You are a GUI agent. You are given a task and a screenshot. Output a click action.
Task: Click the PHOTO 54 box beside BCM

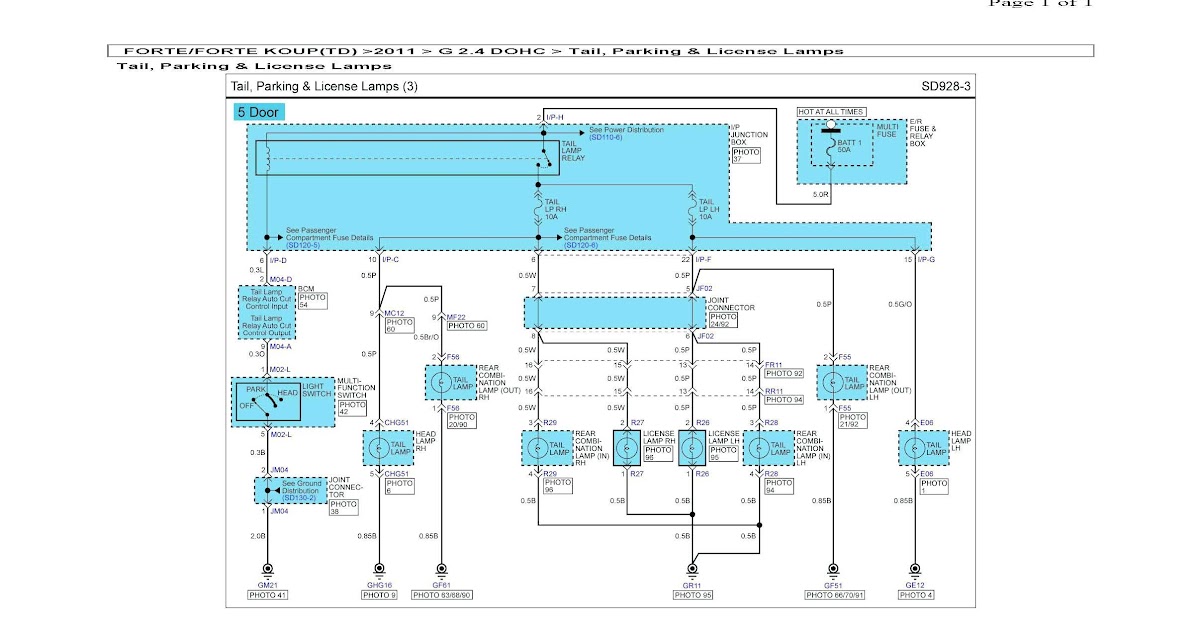tap(312, 300)
